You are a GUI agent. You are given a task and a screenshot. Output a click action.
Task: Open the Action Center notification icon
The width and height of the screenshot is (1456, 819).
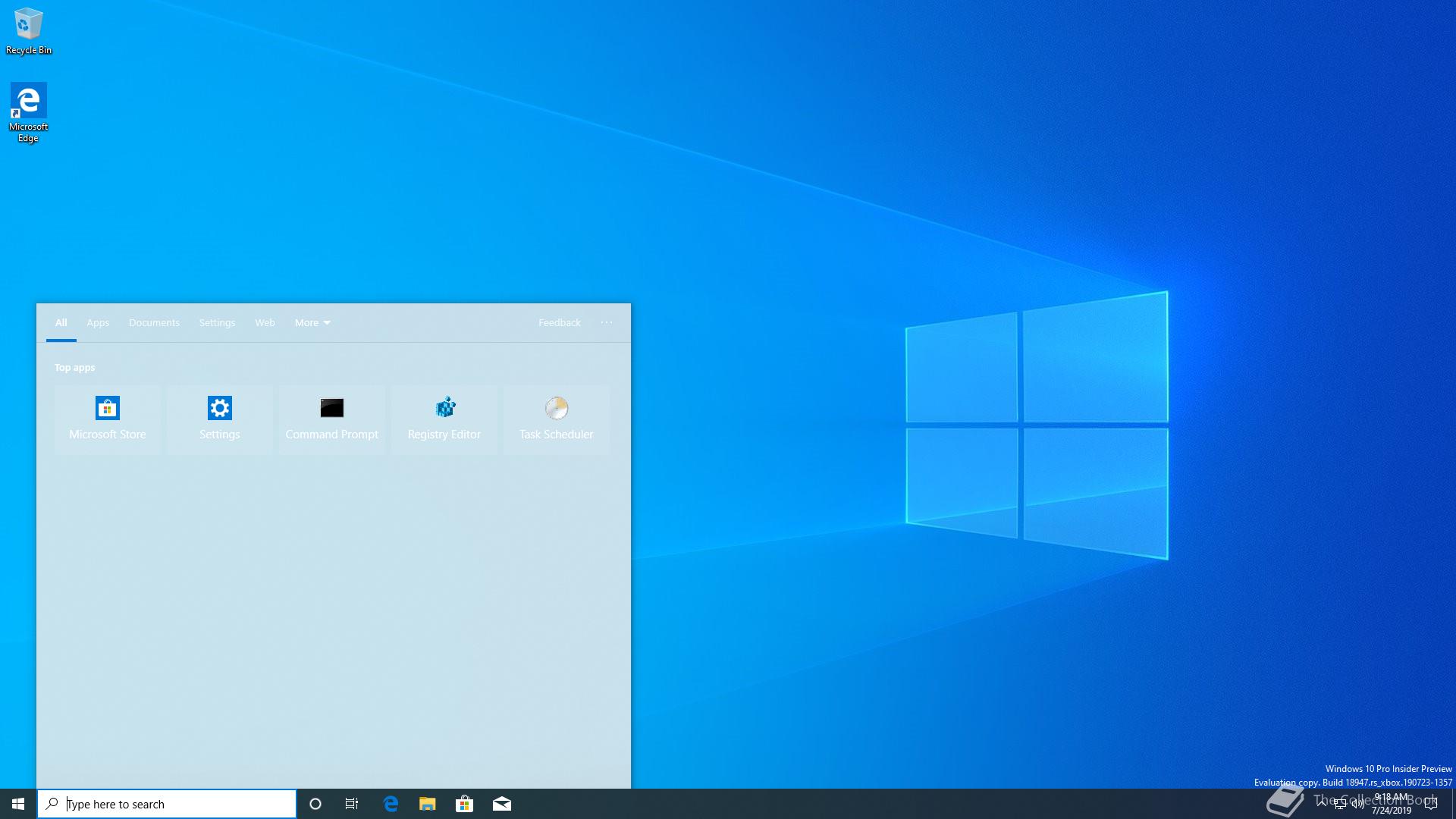(x=1431, y=804)
